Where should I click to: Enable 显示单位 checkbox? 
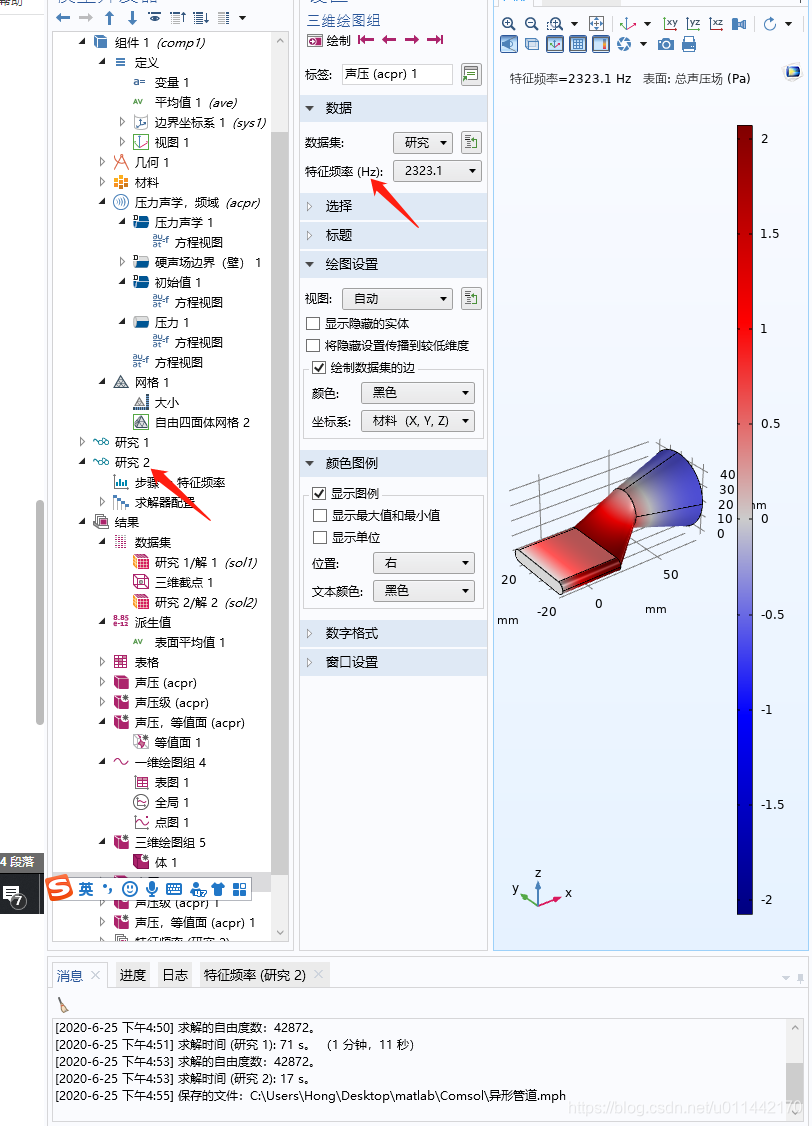(x=319, y=537)
